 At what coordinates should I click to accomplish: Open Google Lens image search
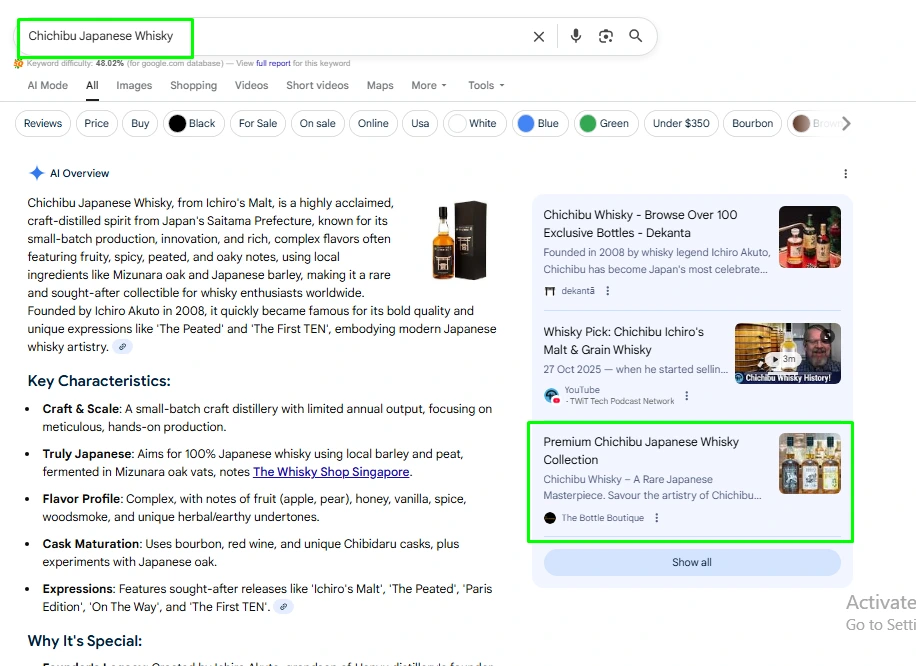(x=606, y=36)
